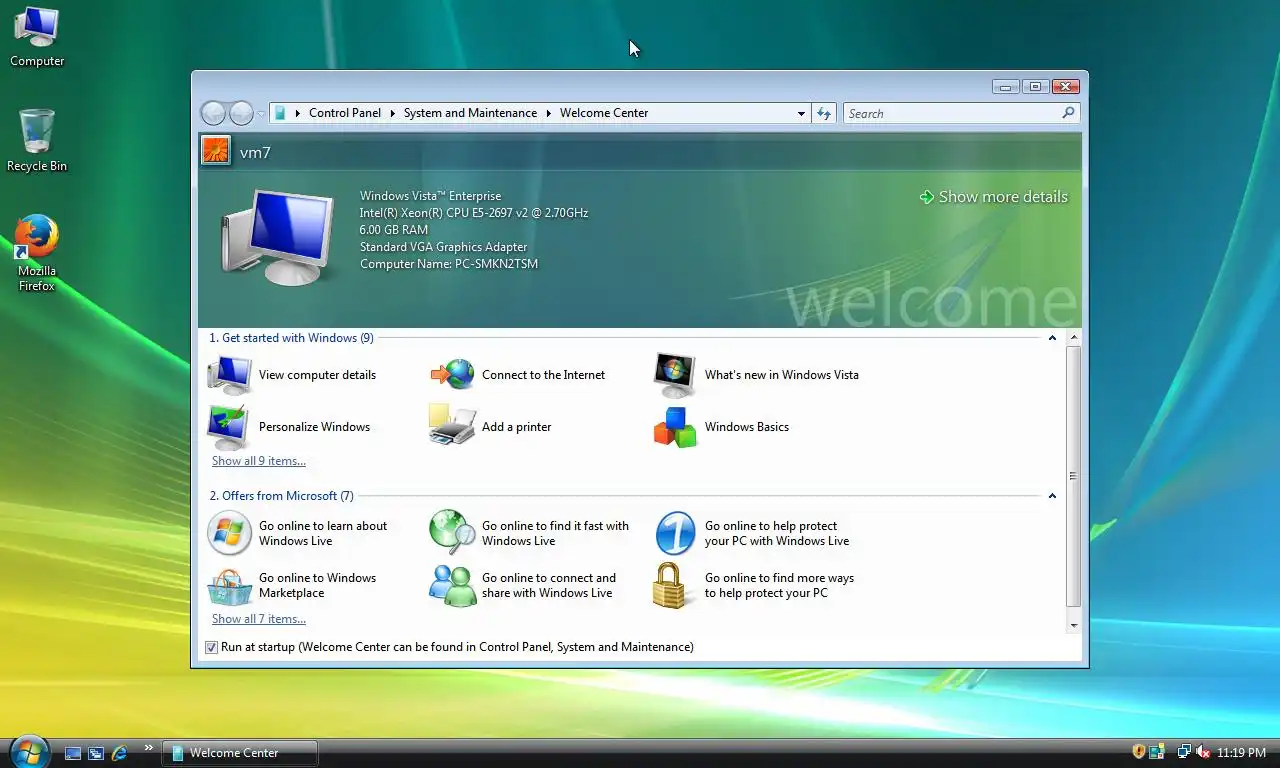The height and width of the screenshot is (768, 1280).
Task: Click the vertical scrollbar thumb
Action: (1074, 476)
